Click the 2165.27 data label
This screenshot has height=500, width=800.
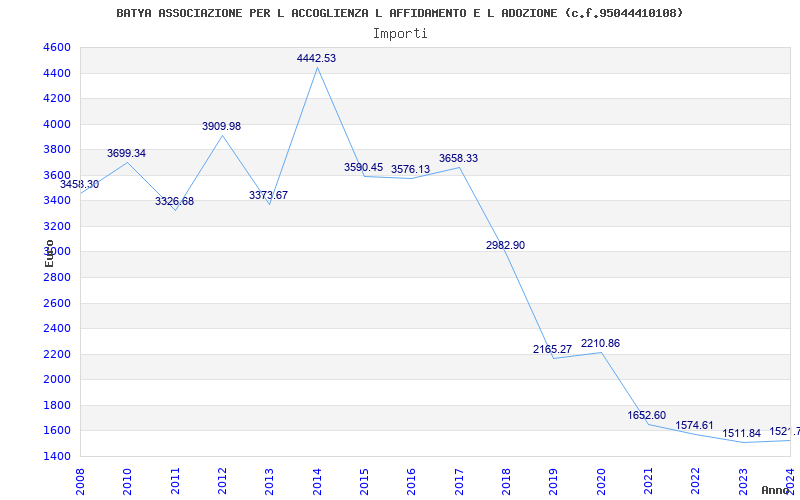point(553,349)
